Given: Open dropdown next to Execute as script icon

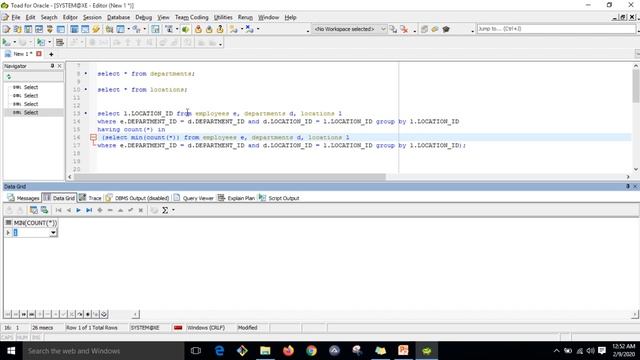Looking at the screenshot, I should pos(50,42).
